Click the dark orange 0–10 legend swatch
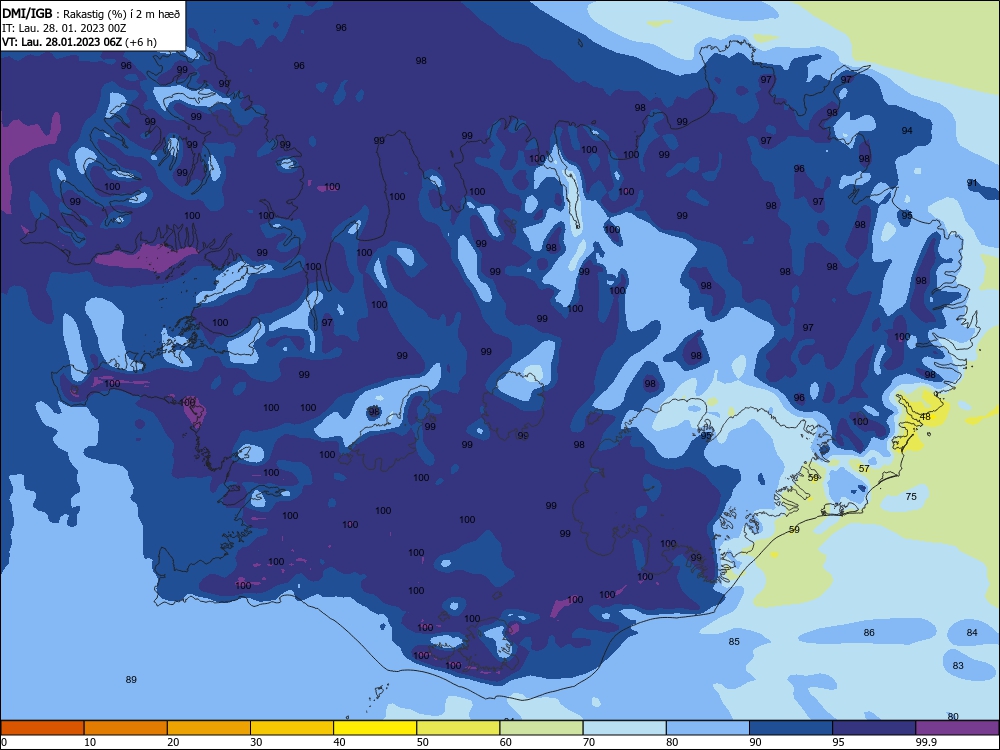The image size is (1000, 750). click(x=42, y=728)
